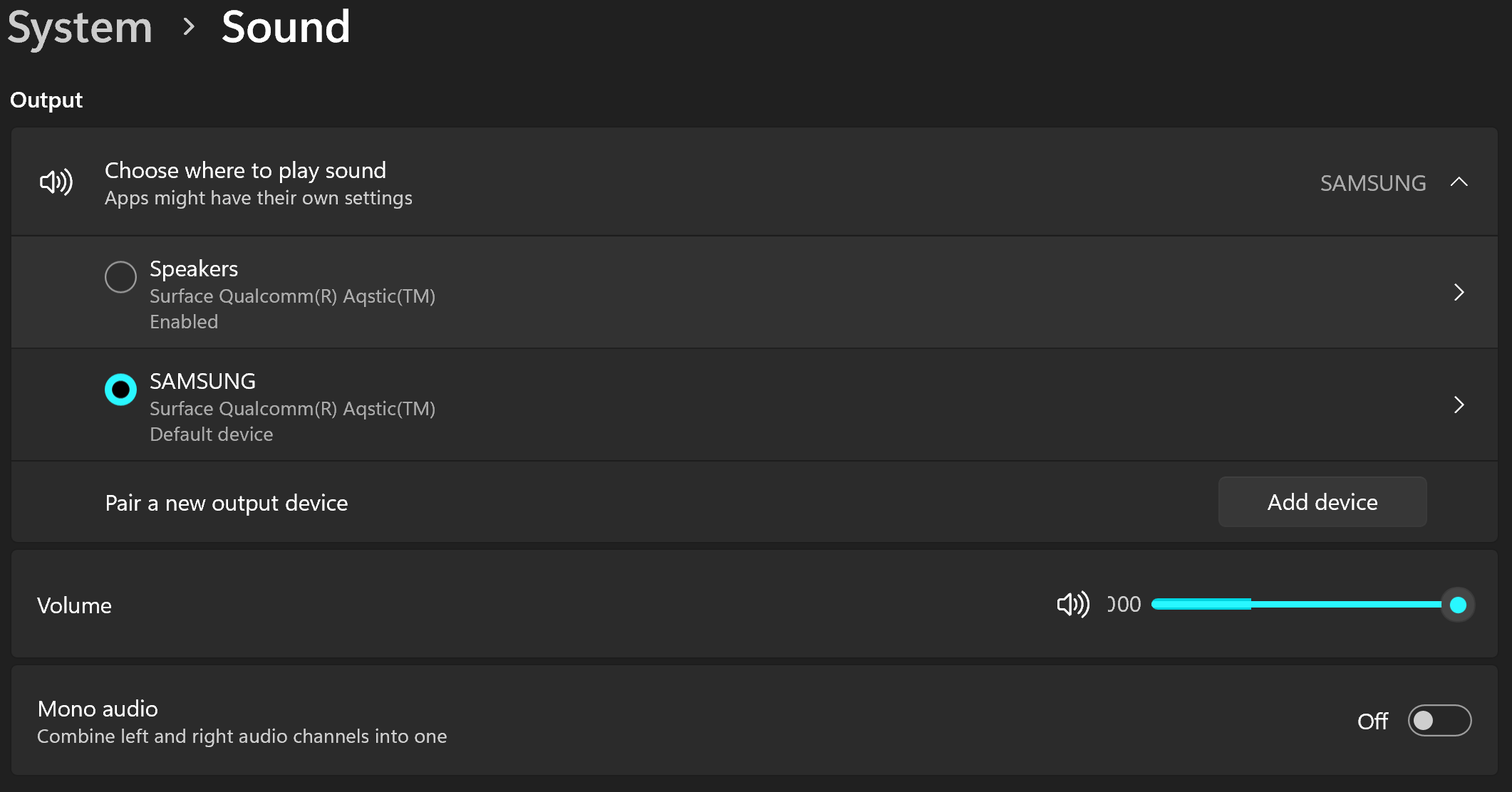Open Speakers properties via its right arrow
Viewport: 1512px width, 792px height.
coord(1459,292)
